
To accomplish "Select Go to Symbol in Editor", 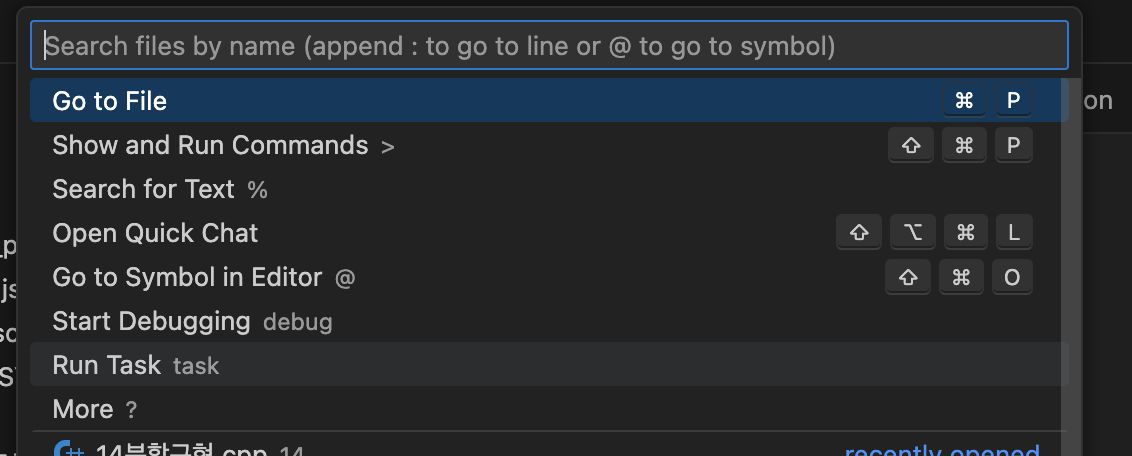I will (187, 277).
